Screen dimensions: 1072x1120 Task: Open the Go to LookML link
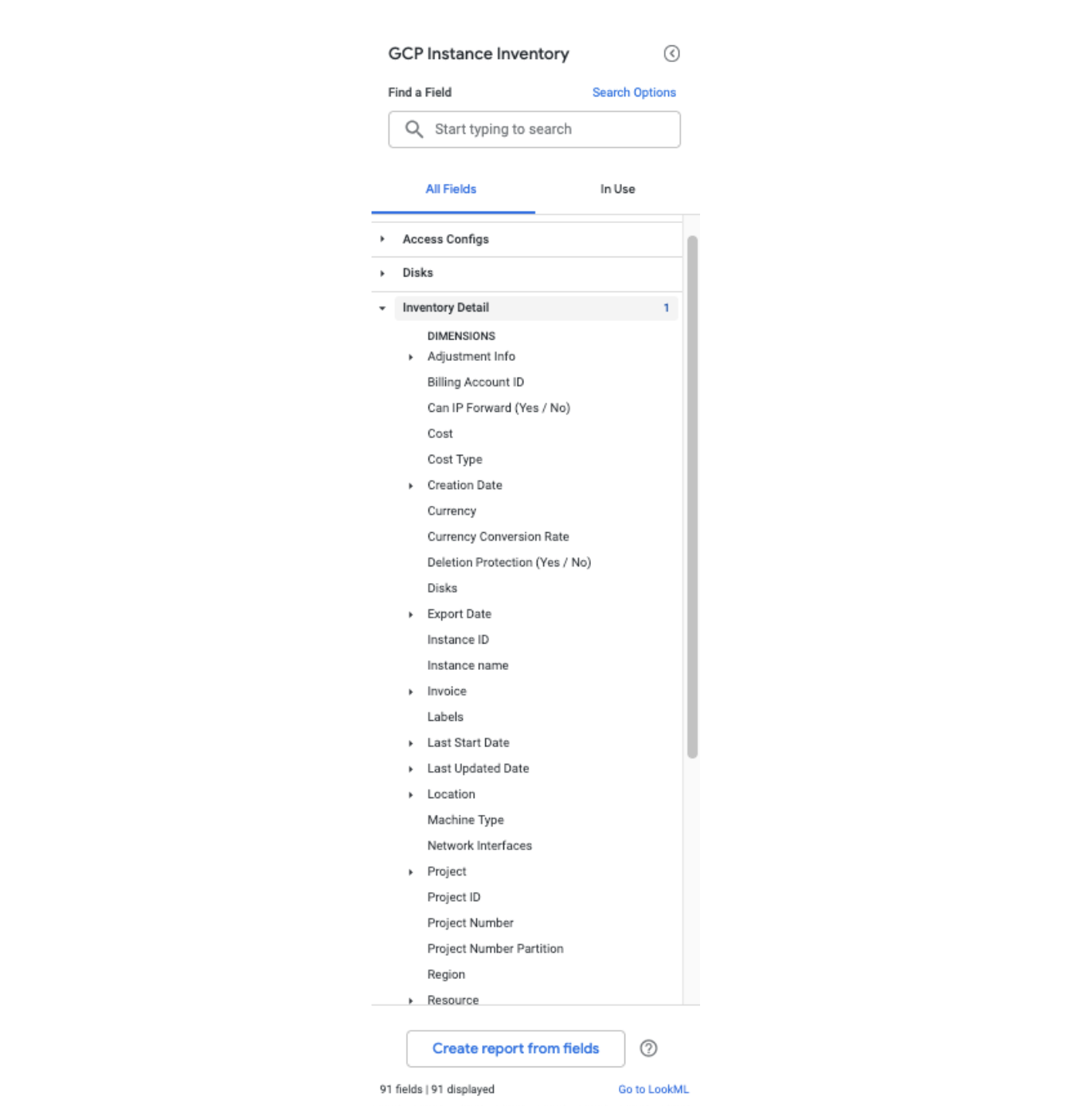pyautogui.click(x=653, y=1089)
